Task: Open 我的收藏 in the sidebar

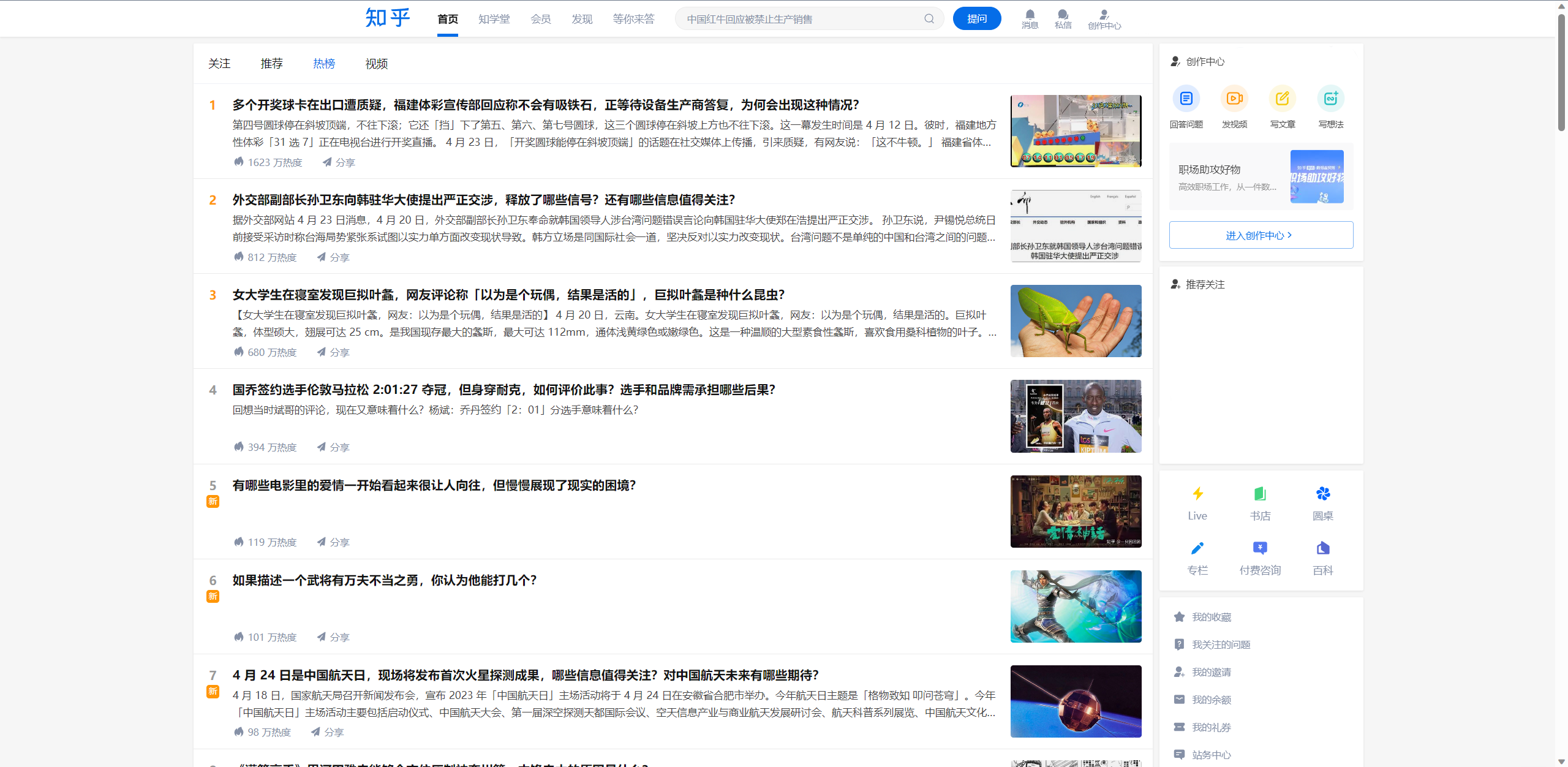Action: [x=1211, y=617]
